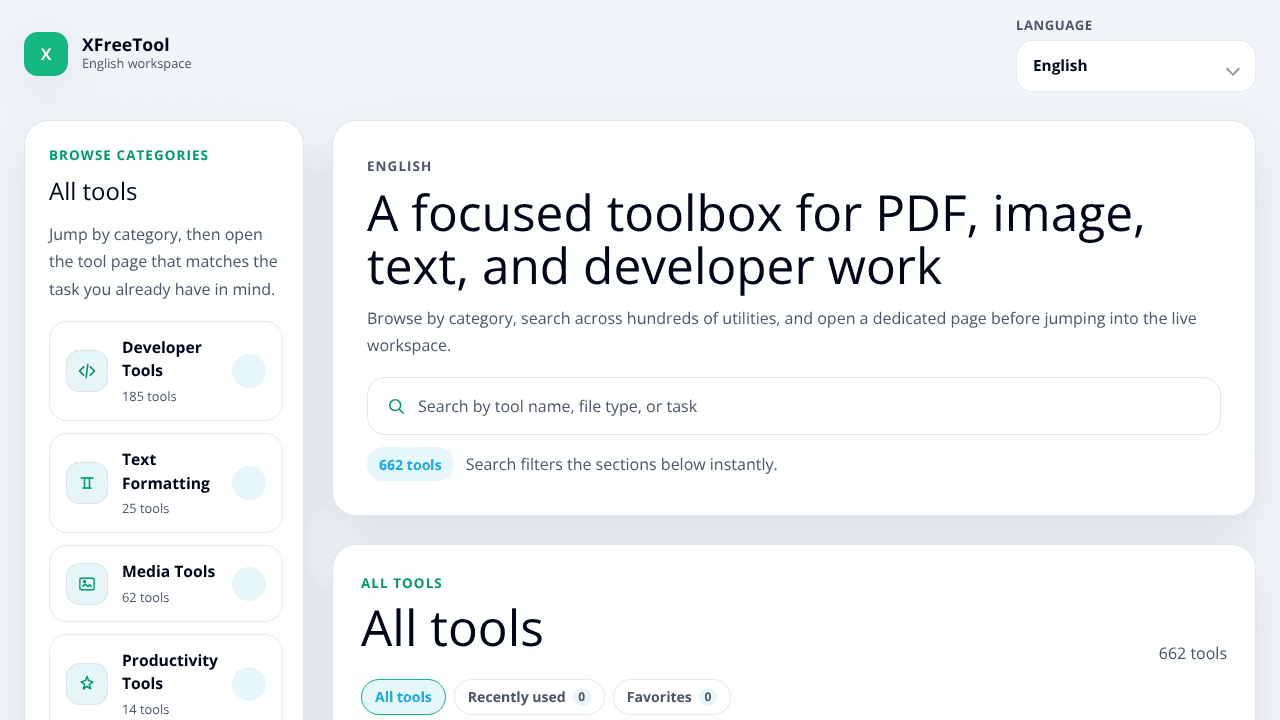Click the Developer Tools code icon
Viewport: 1280px width, 720px height.
87,371
